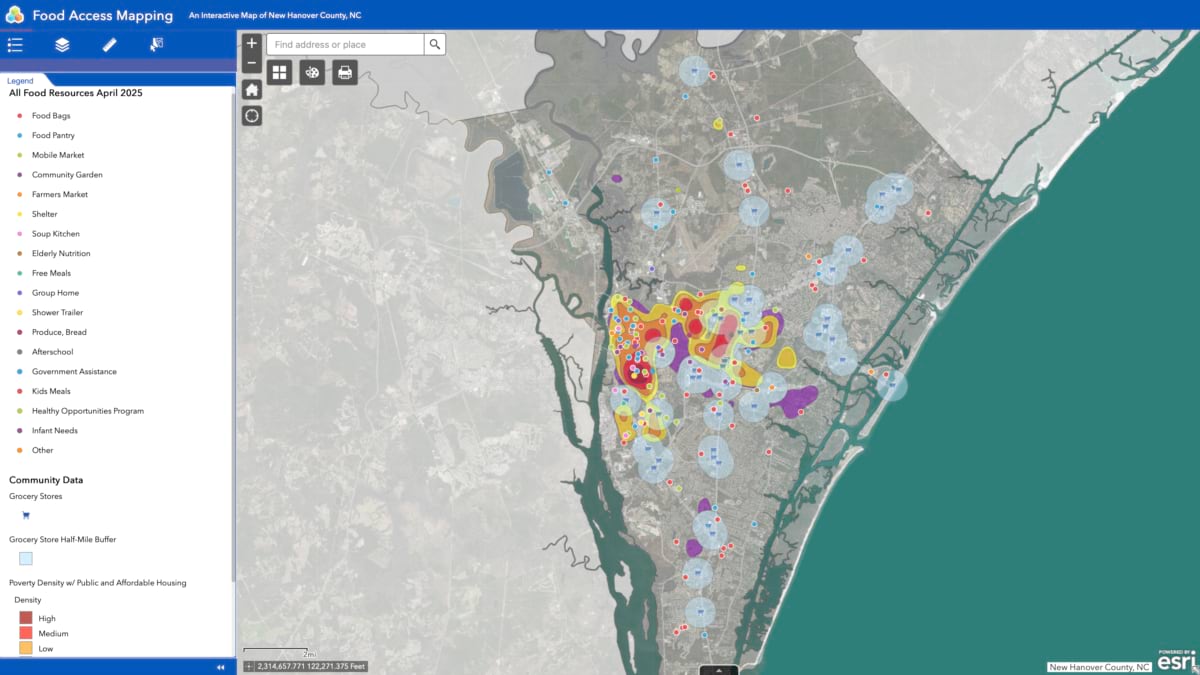Expand the coordinate format button beside coordinates
1200x675 pixels.
249,666
